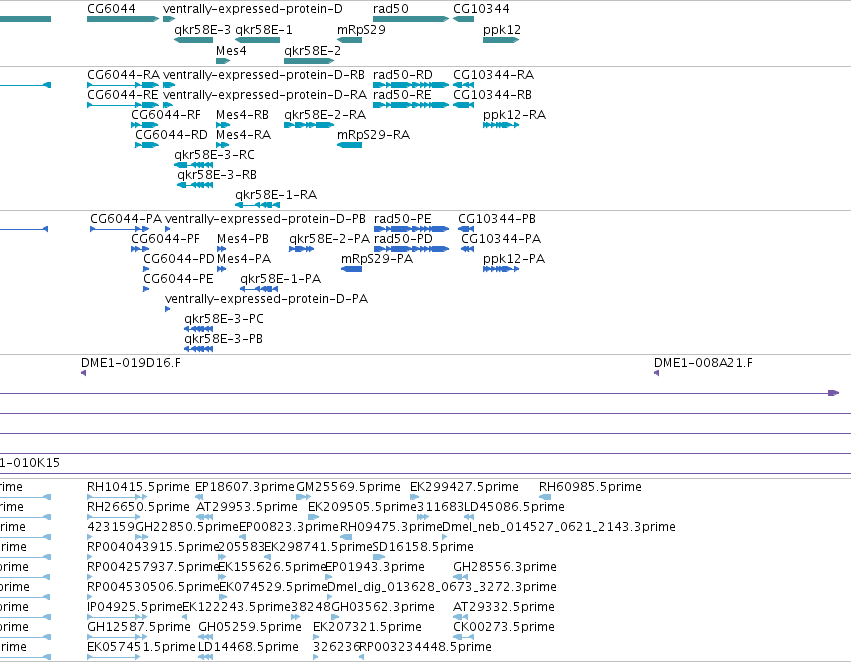Click the qkr58E-3-RC transcript
The image size is (851, 662).
(x=193, y=165)
